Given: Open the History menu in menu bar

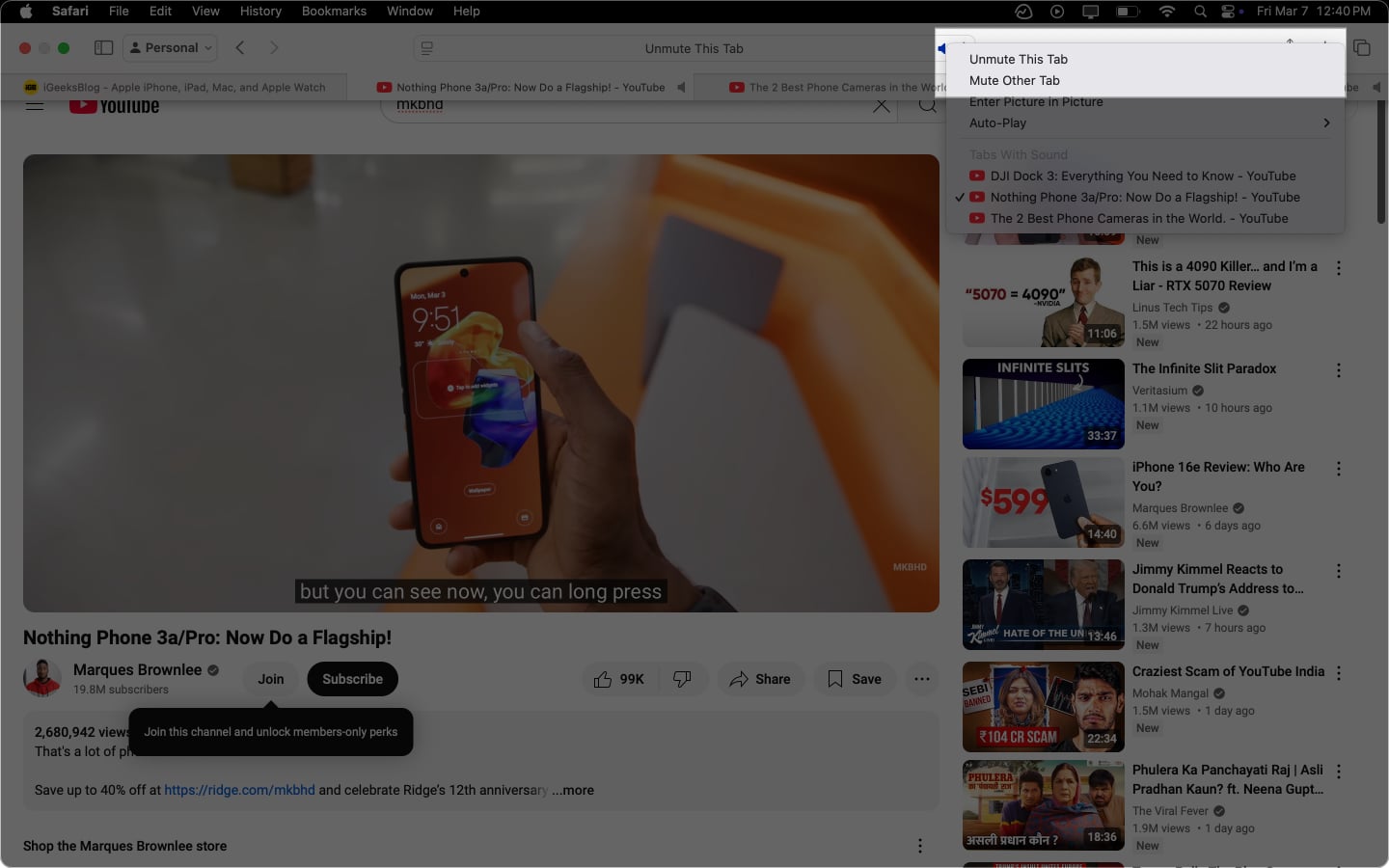Looking at the screenshot, I should (260, 11).
